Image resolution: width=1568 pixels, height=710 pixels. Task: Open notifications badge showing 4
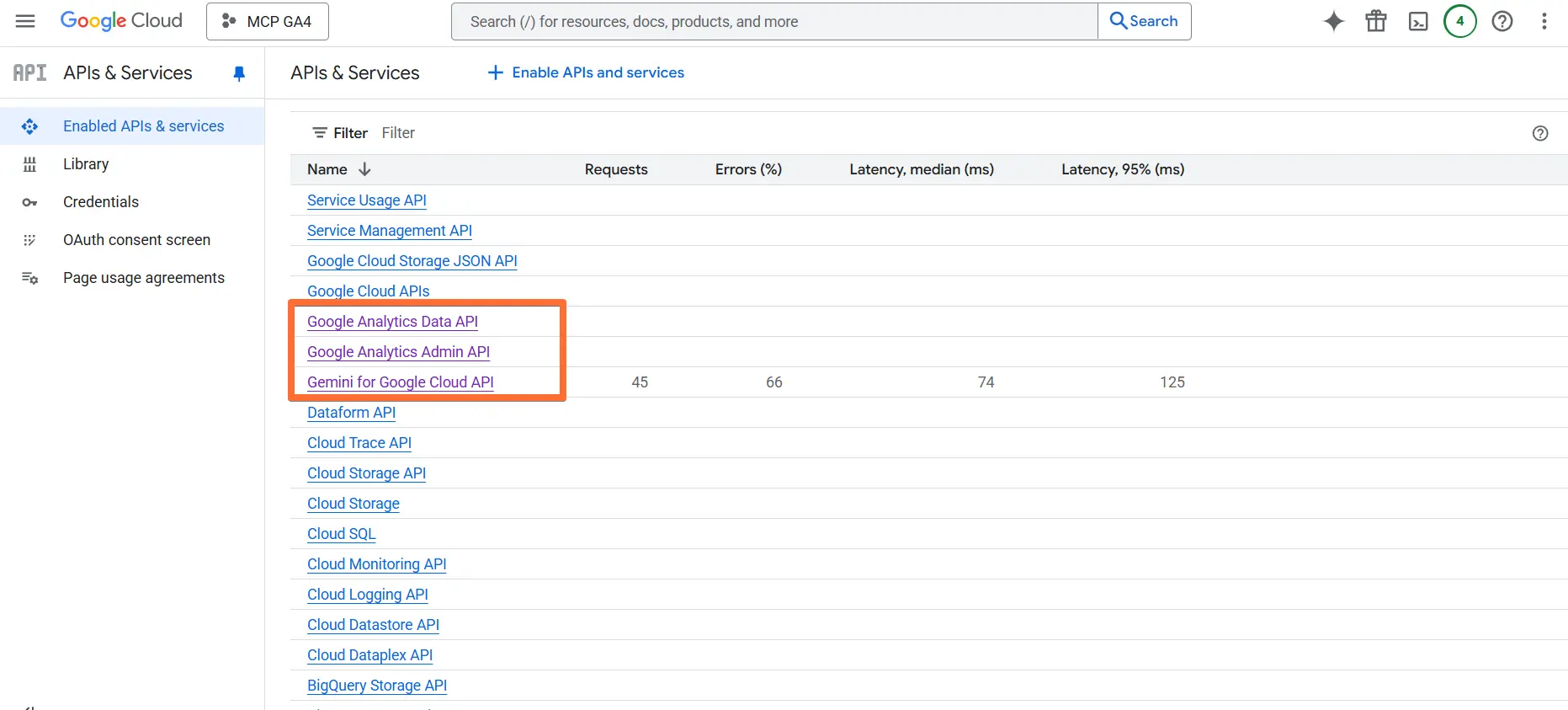point(1460,21)
